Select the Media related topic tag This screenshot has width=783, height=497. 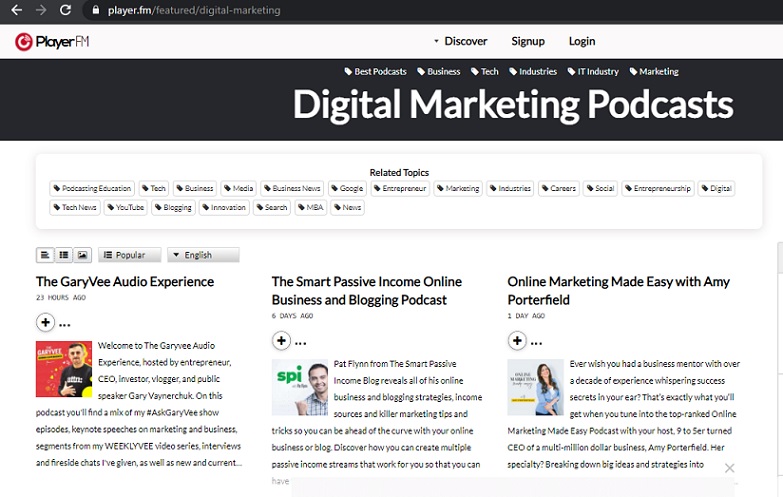pyautogui.click(x=239, y=188)
